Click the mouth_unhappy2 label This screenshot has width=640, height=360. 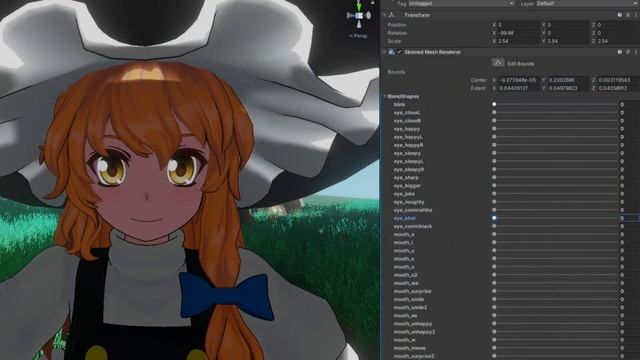414,332
